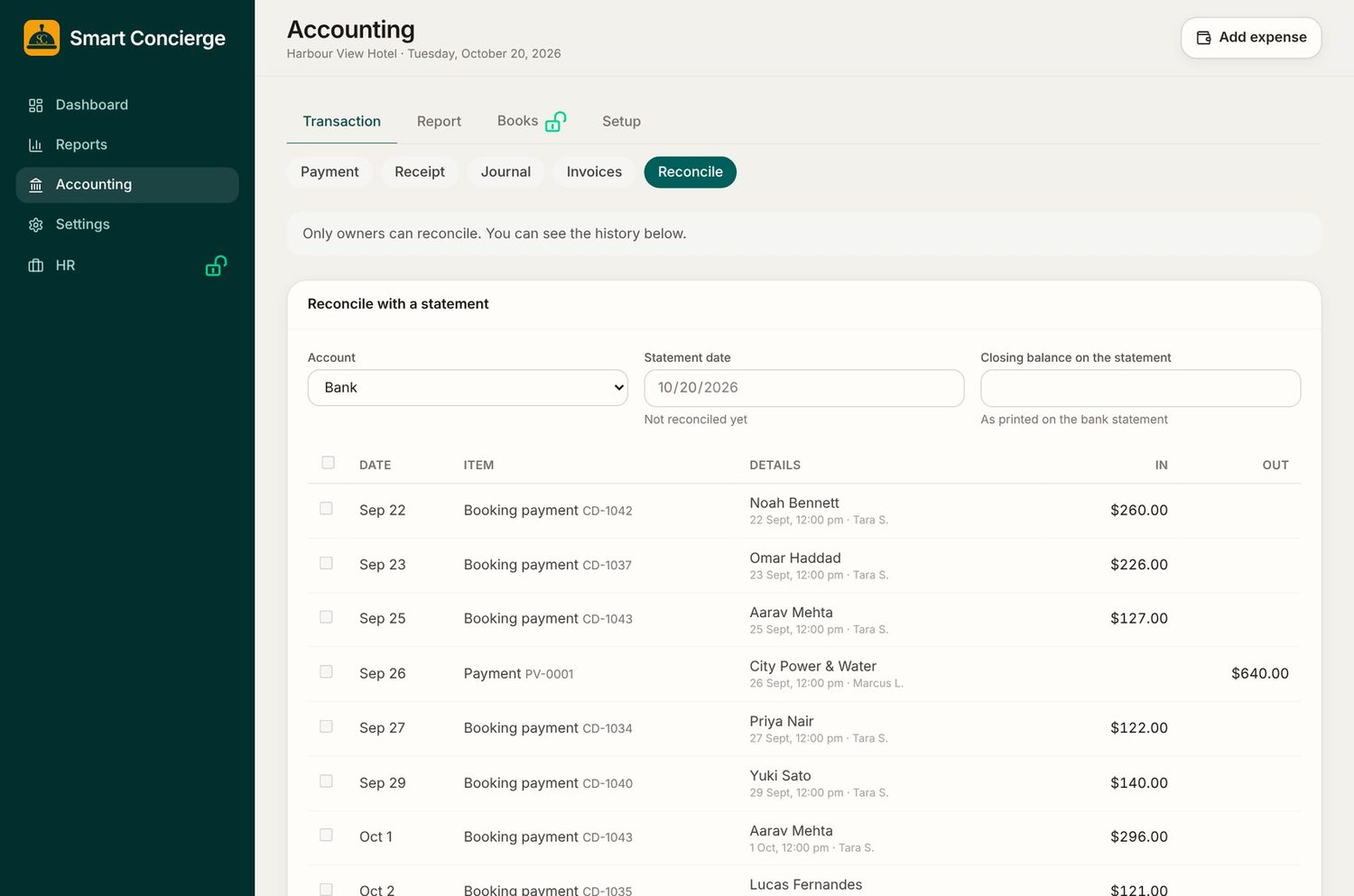Toggle the select-all checkbox in table header
Screen dimensions: 1354x896
click(x=328, y=463)
